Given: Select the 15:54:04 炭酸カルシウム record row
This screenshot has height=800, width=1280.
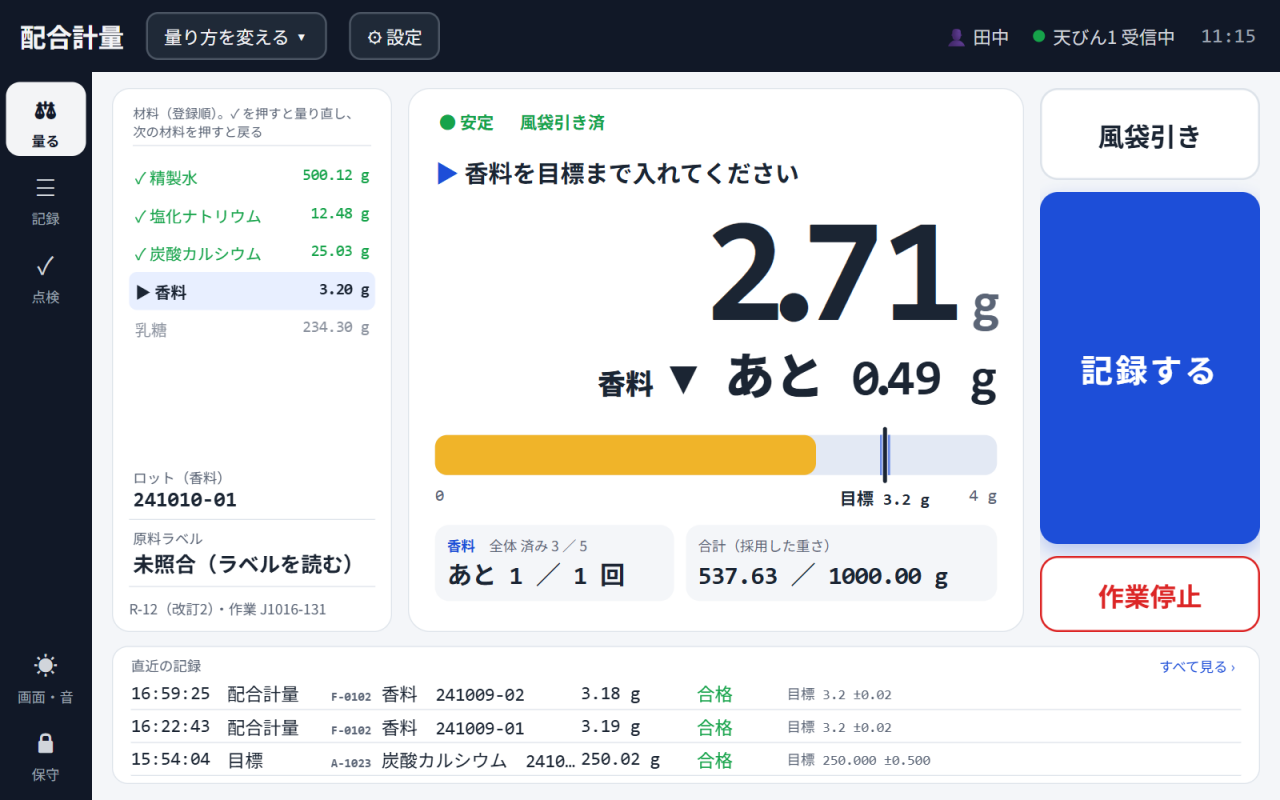Looking at the screenshot, I should click(686, 760).
